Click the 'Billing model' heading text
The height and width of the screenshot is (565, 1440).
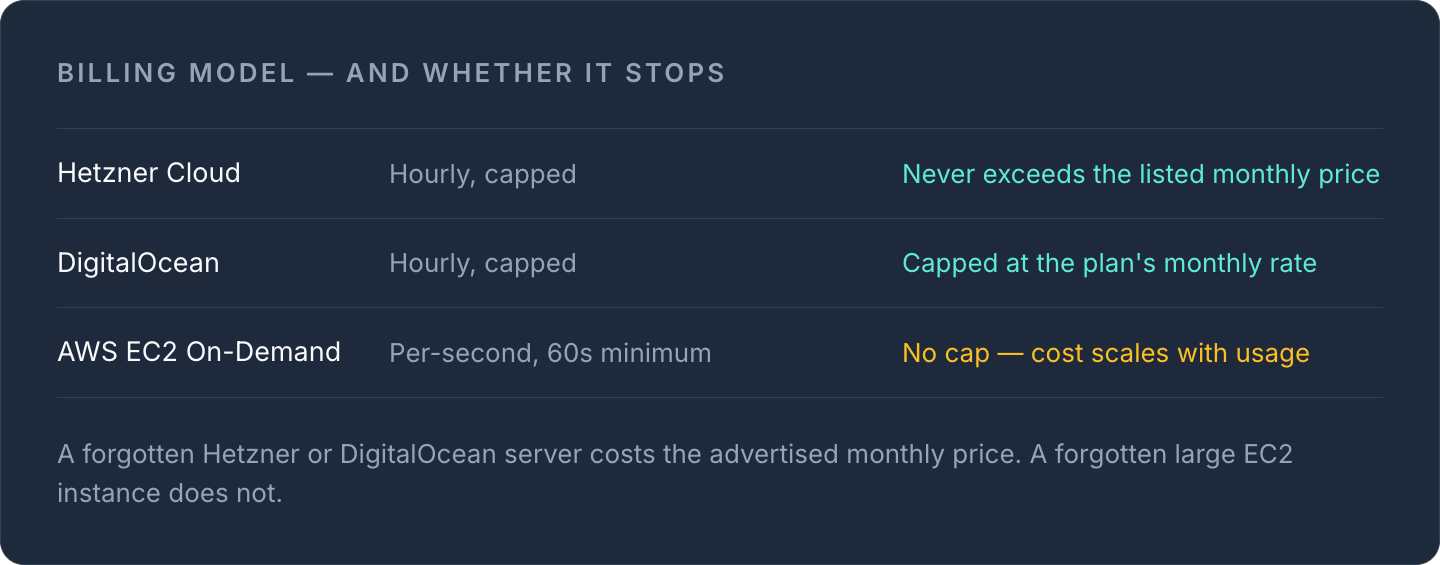(x=177, y=73)
